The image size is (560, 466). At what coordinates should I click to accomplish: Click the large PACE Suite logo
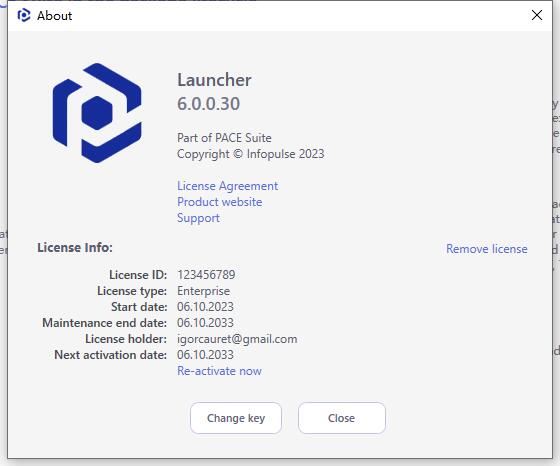(x=97, y=113)
